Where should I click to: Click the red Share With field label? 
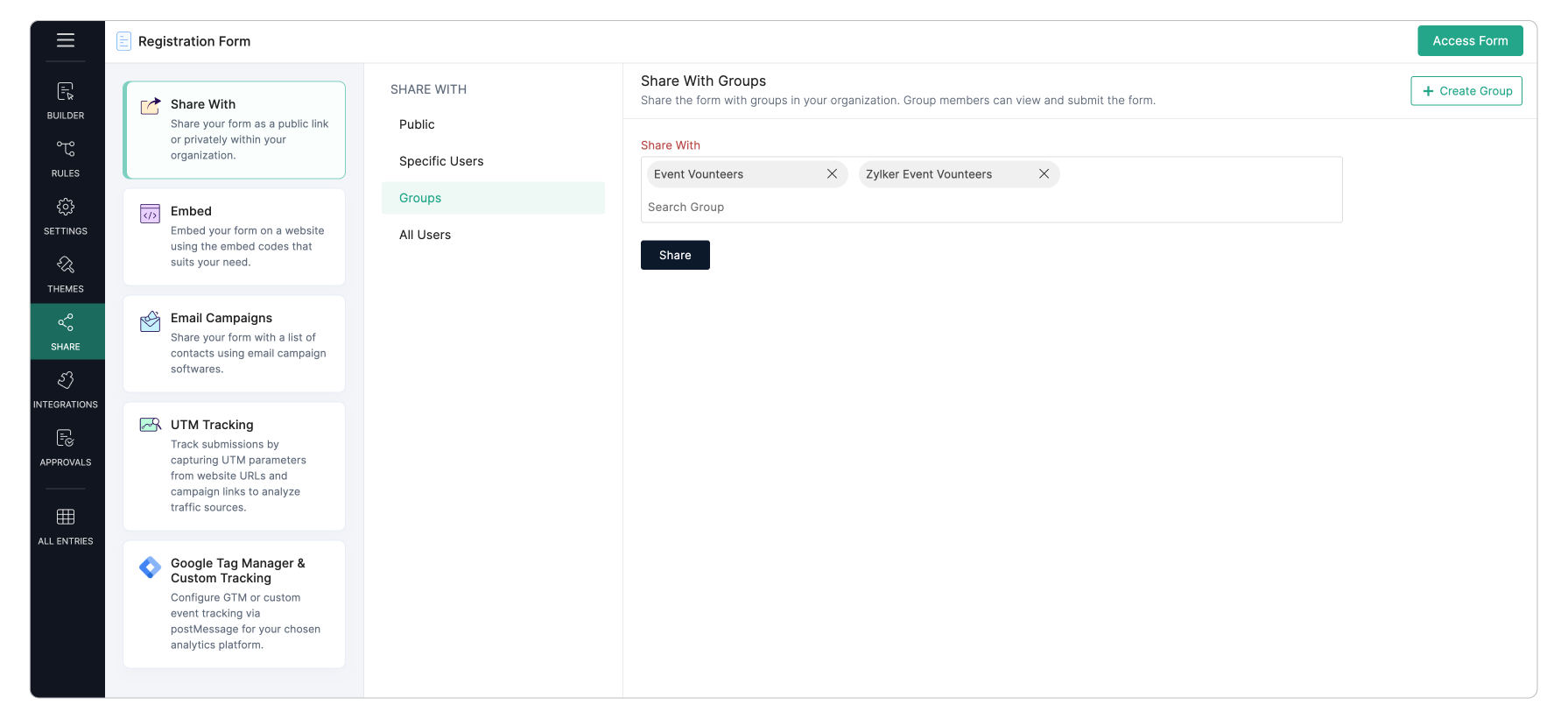pyautogui.click(x=671, y=145)
